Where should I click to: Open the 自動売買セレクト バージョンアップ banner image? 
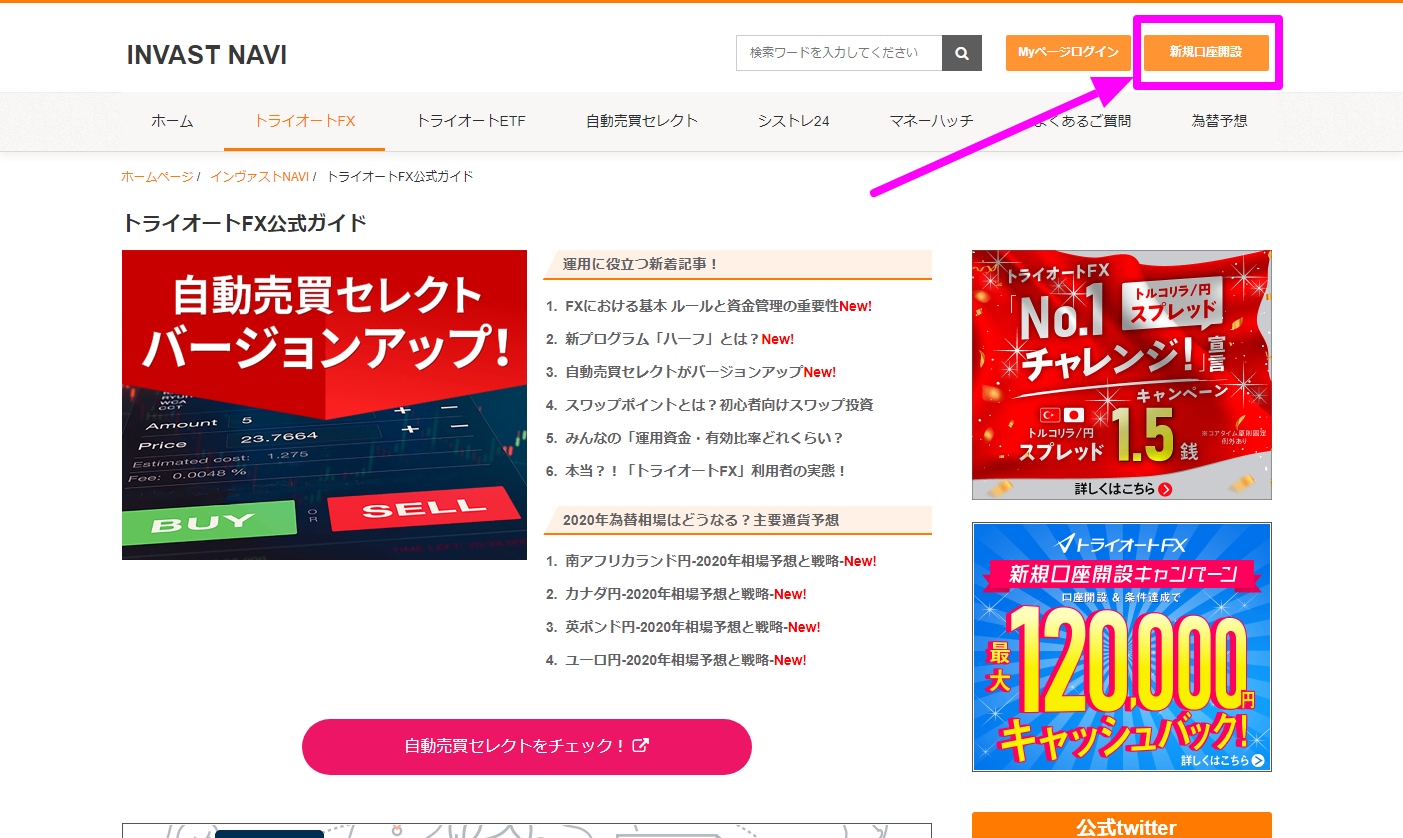[x=324, y=405]
